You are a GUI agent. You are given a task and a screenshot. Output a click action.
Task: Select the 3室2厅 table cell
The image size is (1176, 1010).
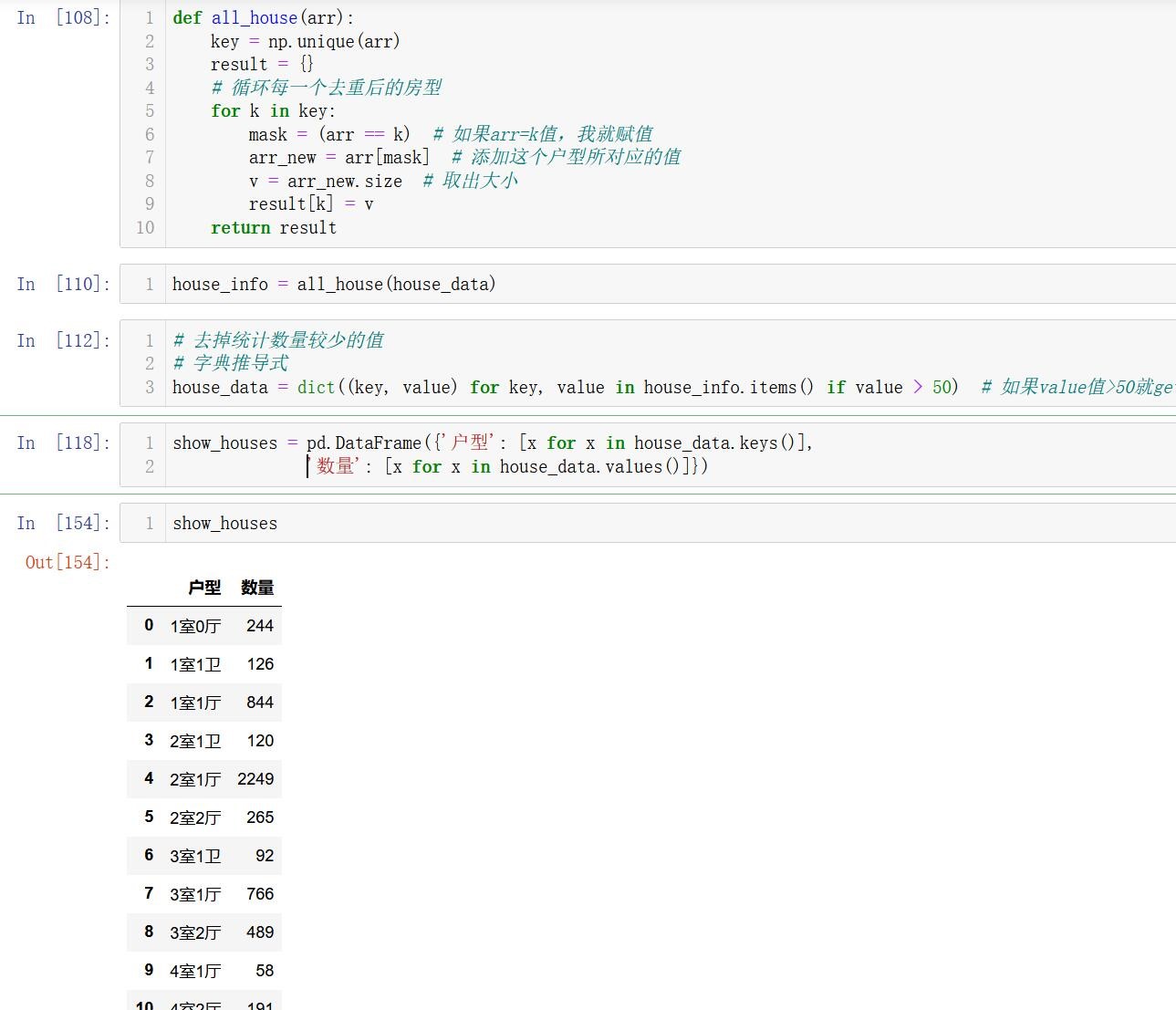(x=195, y=932)
